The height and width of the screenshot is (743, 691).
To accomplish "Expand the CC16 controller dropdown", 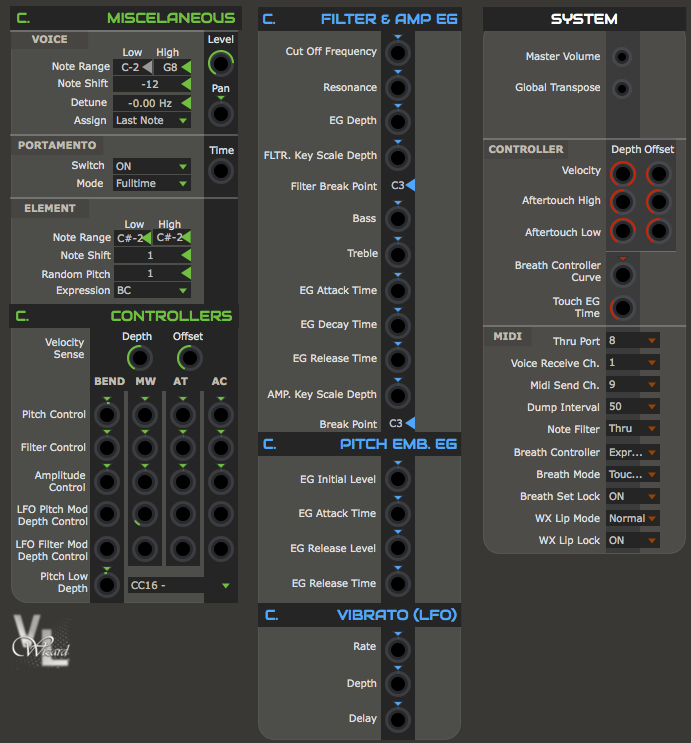I will click(180, 586).
